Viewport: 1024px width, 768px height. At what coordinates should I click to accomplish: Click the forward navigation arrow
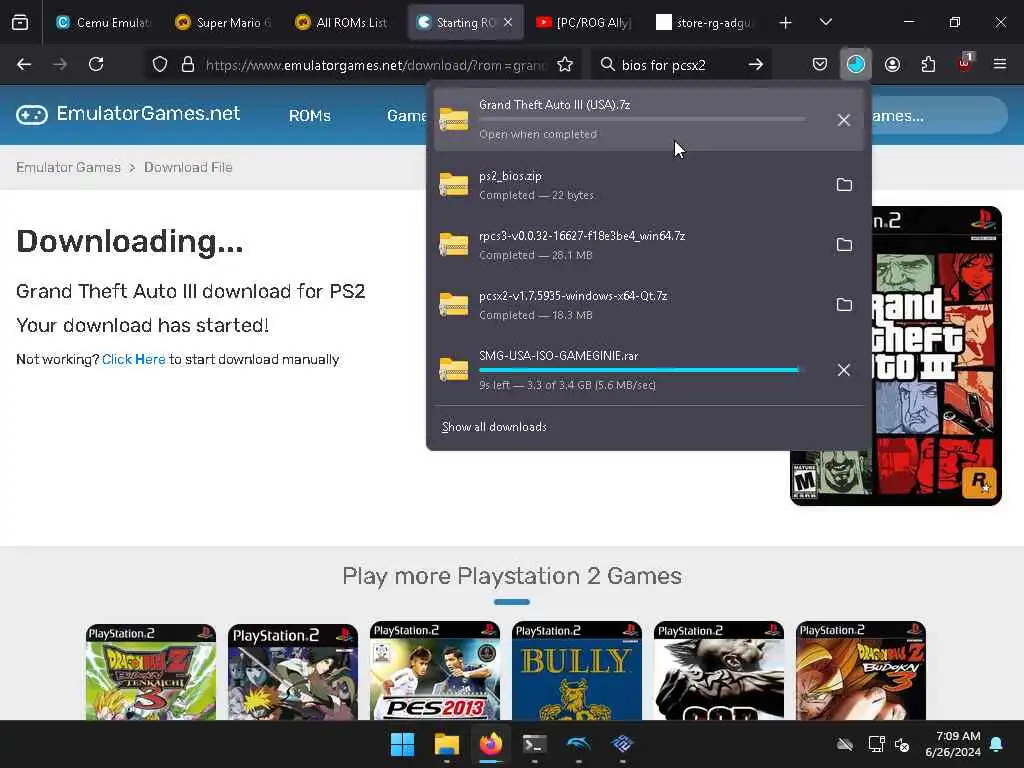click(x=60, y=64)
